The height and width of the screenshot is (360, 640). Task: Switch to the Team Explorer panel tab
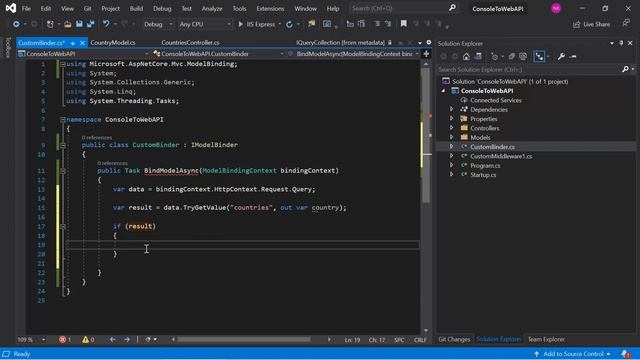click(x=546, y=339)
